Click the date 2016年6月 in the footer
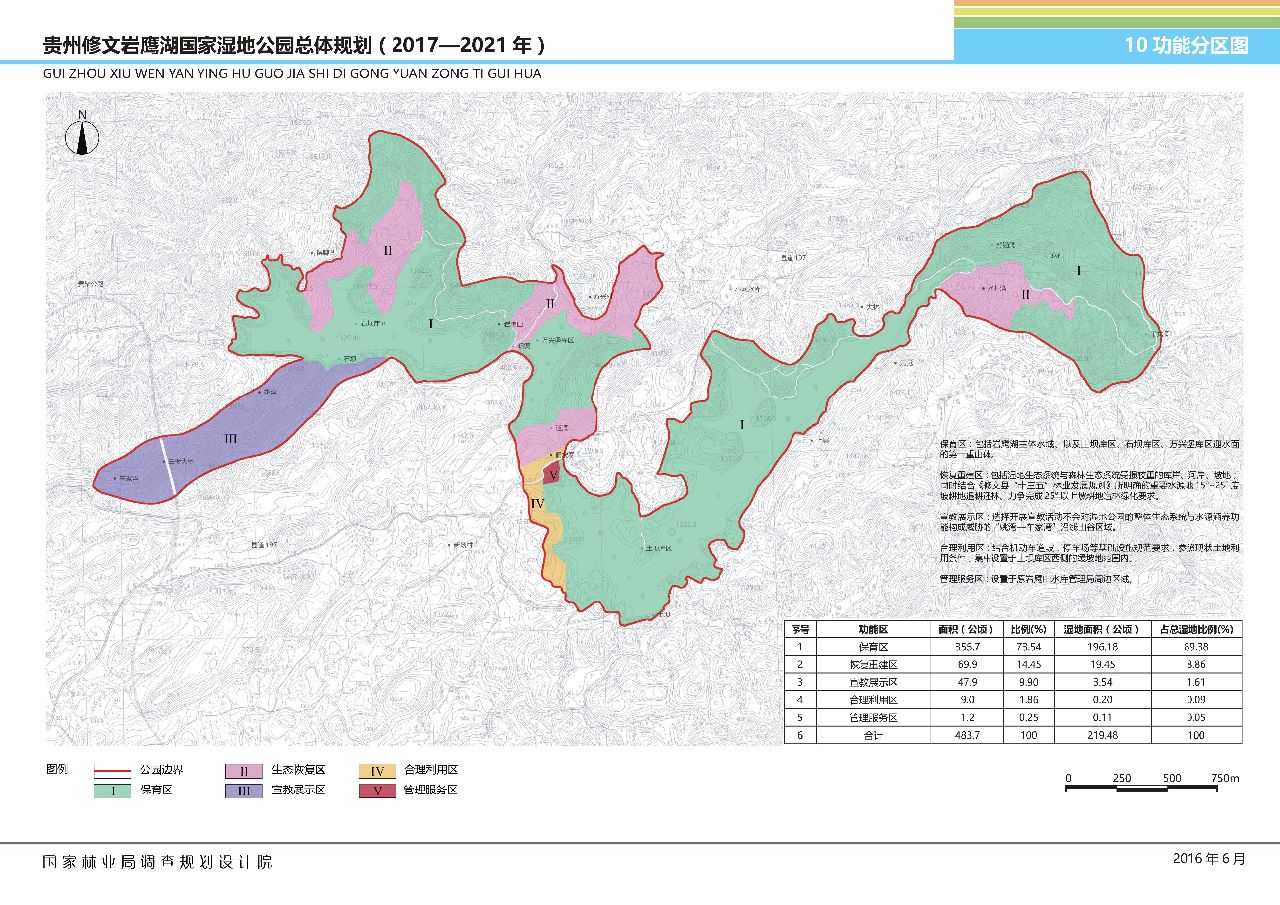This screenshot has height=905, width=1280. coord(1210,859)
